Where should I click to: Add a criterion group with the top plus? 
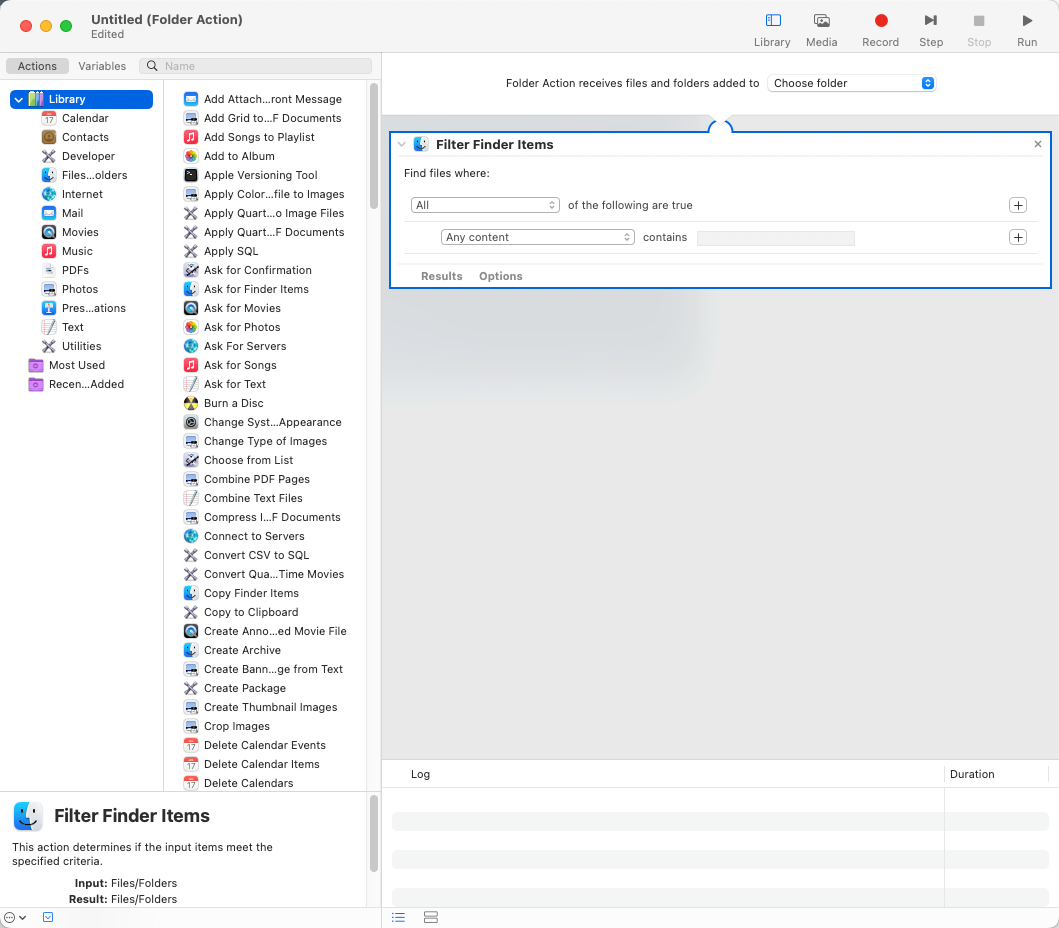[x=1018, y=205]
